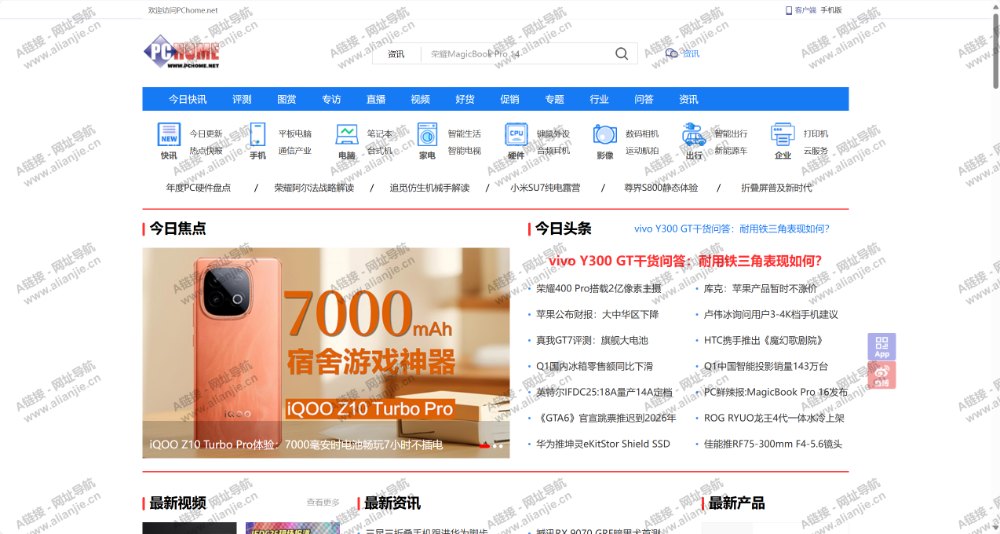Click the 新能源车 link
This screenshot has height=534, width=1000.
(x=731, y=151)
